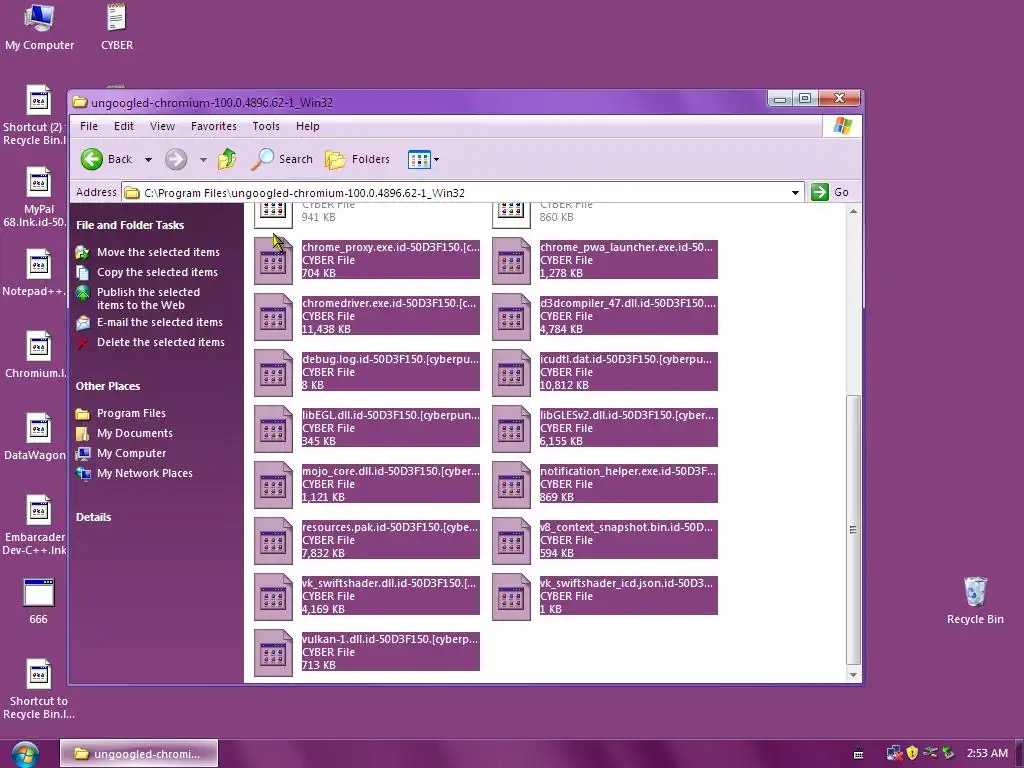Select chrome_pwa_launcher.exe encrypted file icon
The image size is (1024, 768).
pyautogui.click(x=511, y=260)
